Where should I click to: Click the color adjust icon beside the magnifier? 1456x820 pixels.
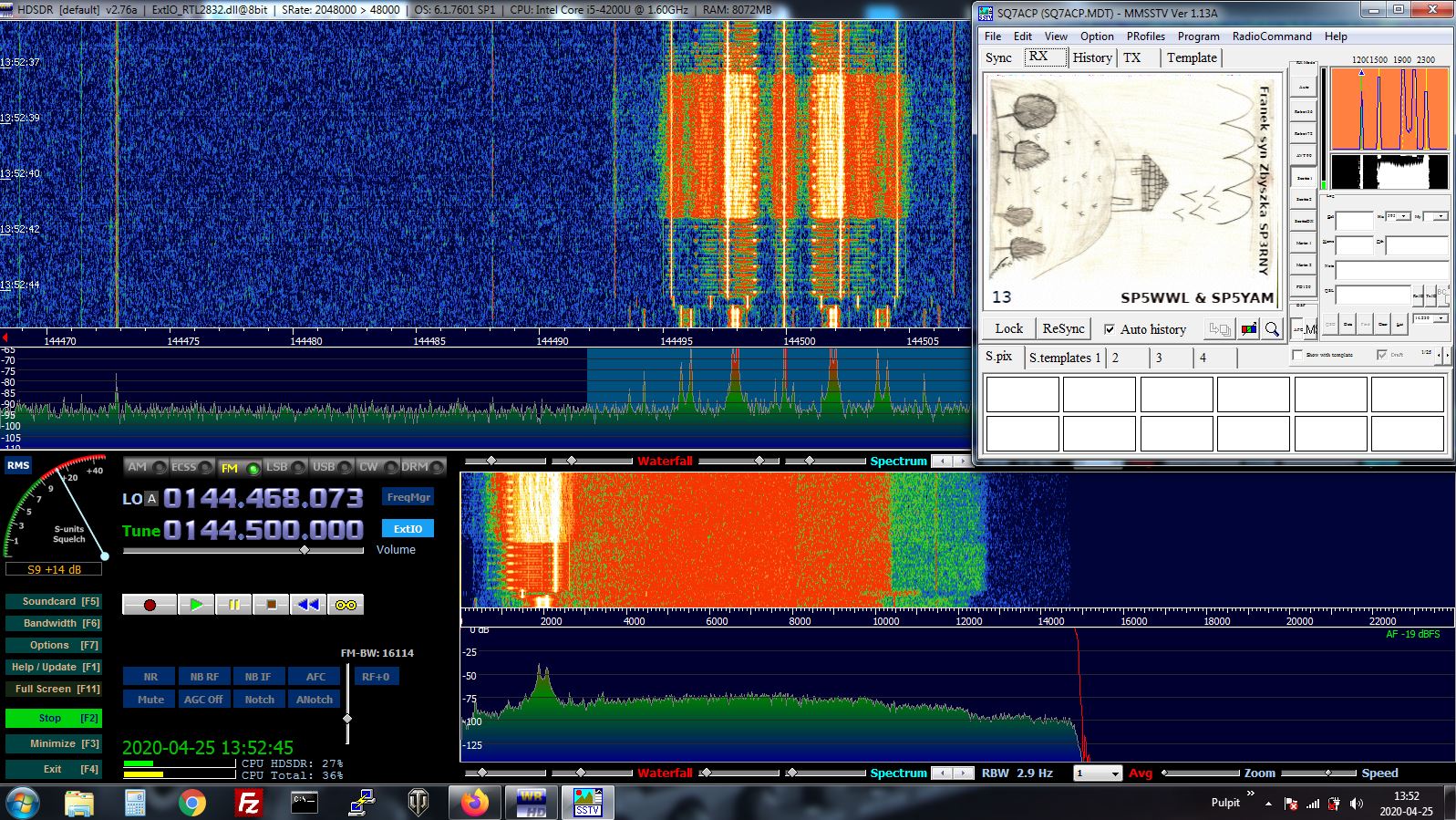tap(1248, 329)
